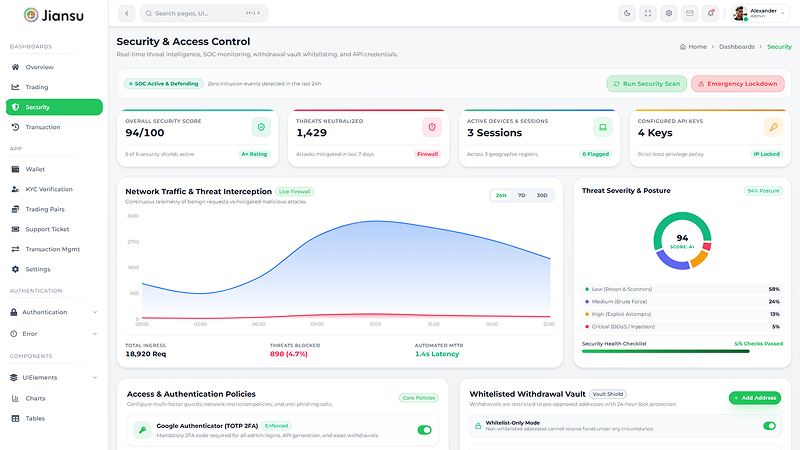
Task: Click the 5/6 Checks Passed text
Action: (758, 344)
